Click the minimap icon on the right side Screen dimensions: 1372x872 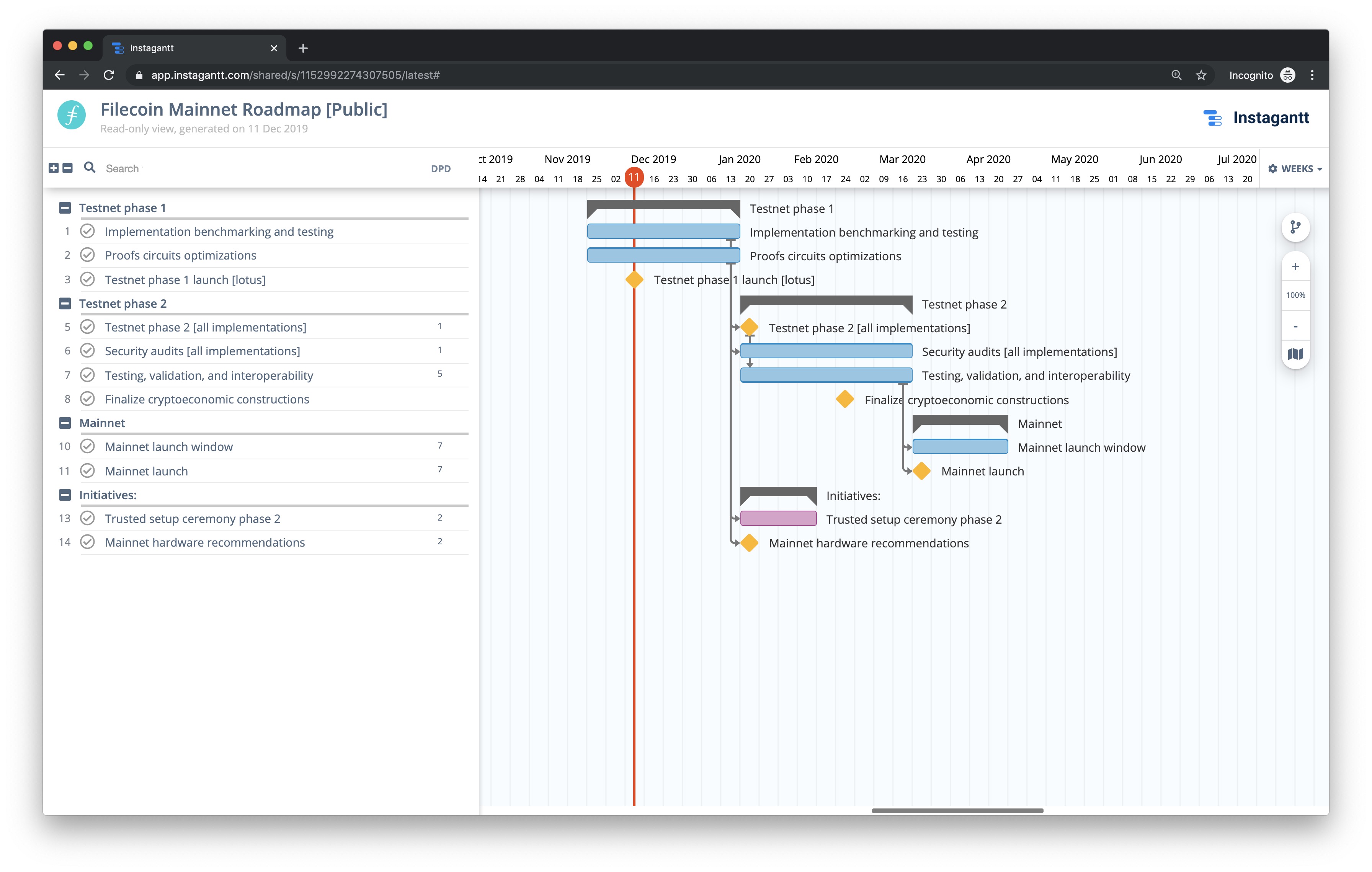pyautogui.click(x=1295, y=354)
